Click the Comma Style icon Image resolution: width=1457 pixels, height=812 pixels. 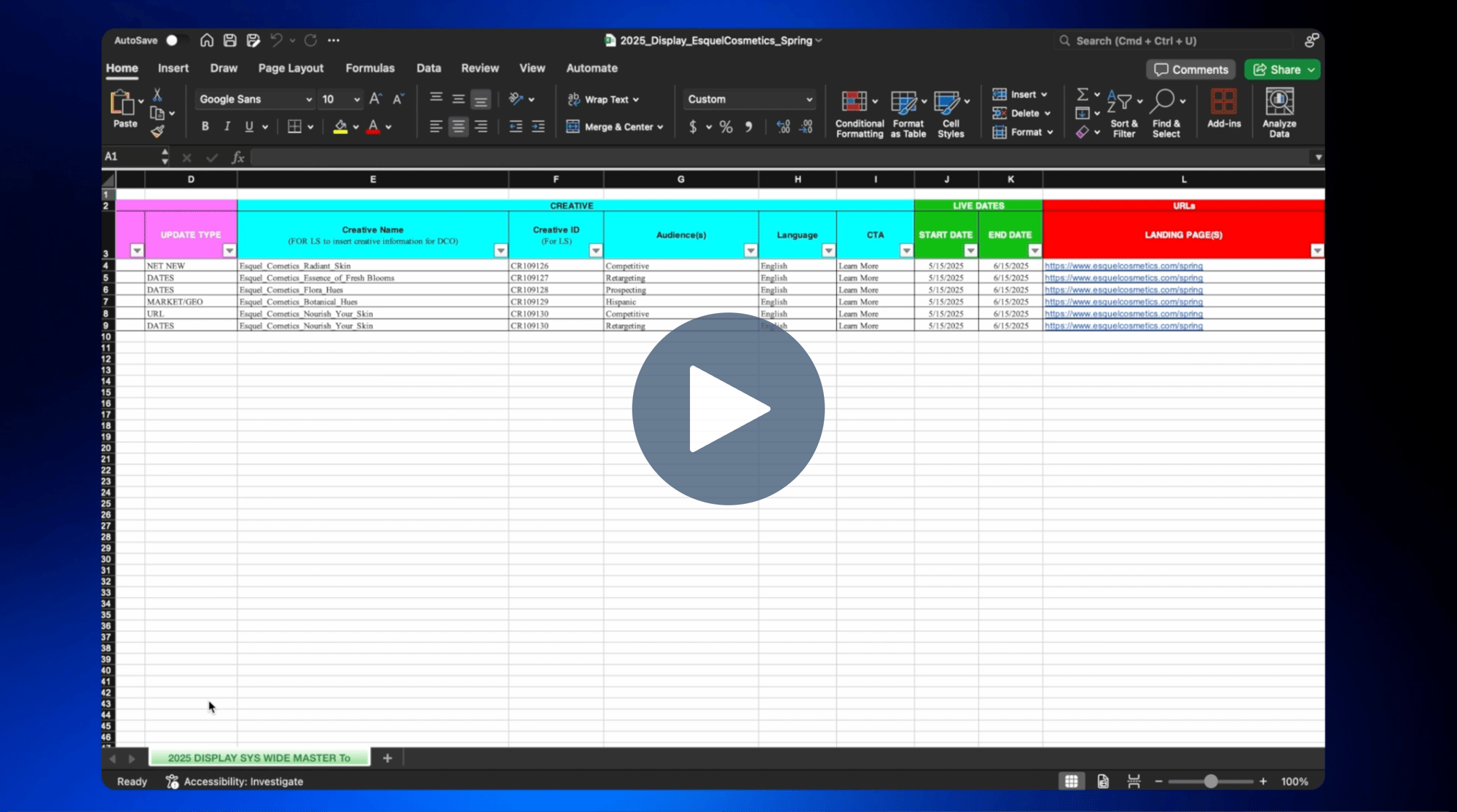click(x=748, y=127)
